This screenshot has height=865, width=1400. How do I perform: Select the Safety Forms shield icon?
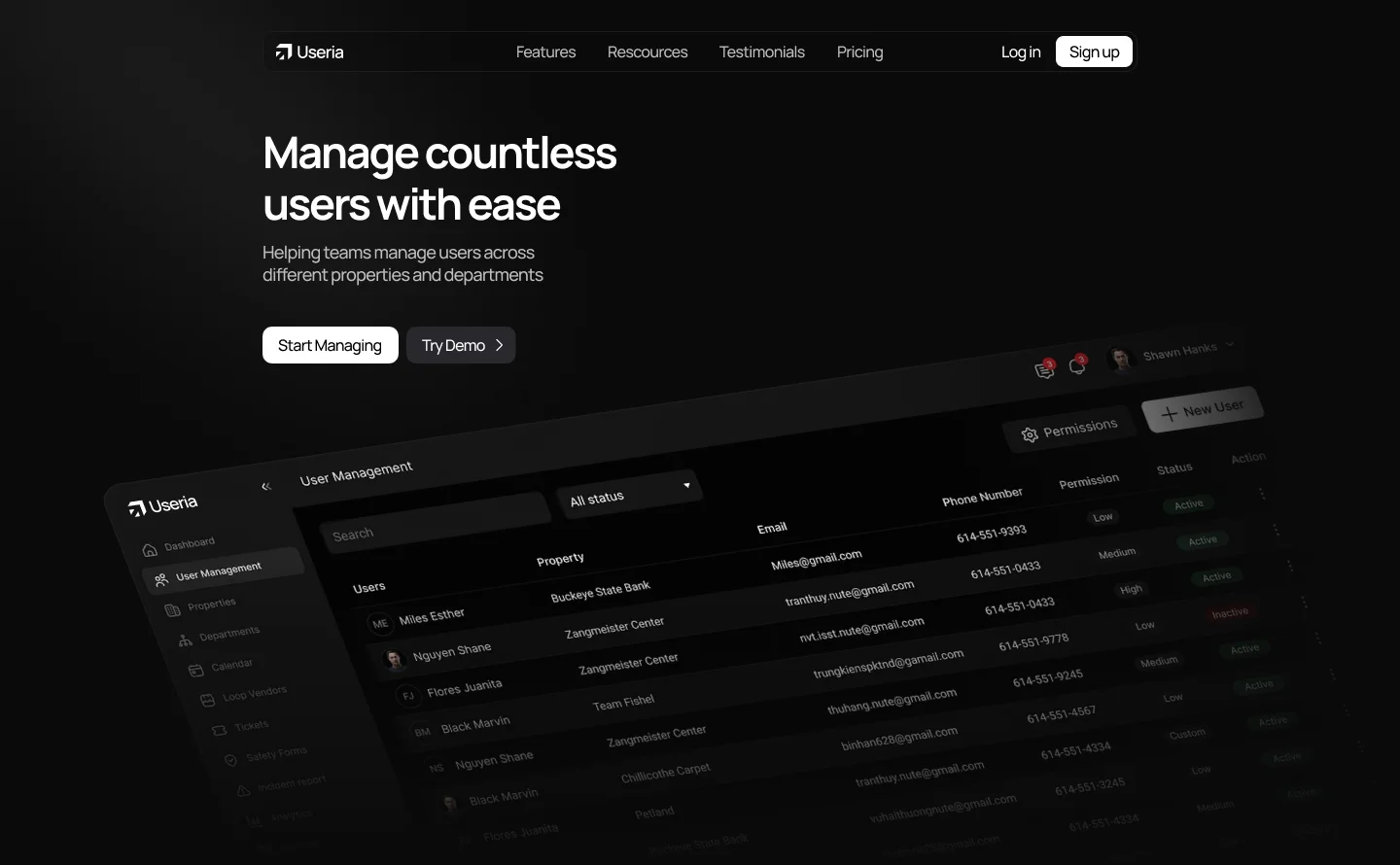pos(231,760)
